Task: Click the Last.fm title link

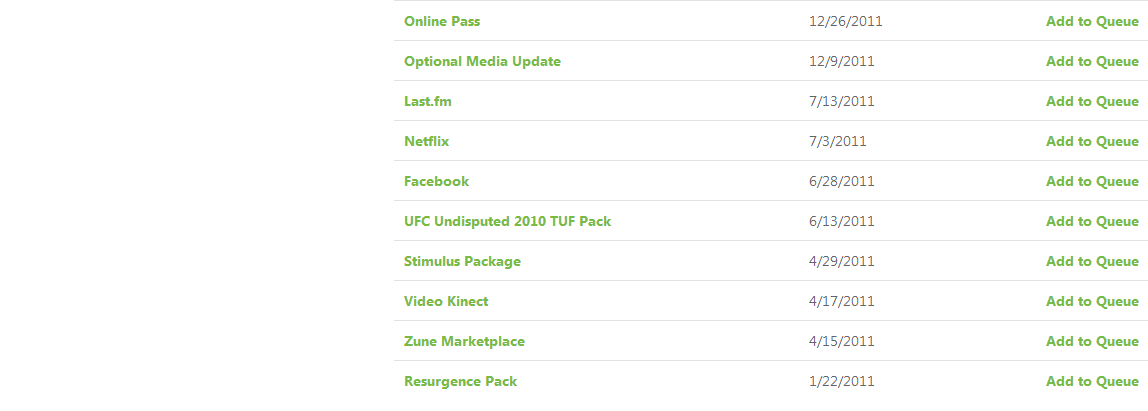Action: coord(428,101)
